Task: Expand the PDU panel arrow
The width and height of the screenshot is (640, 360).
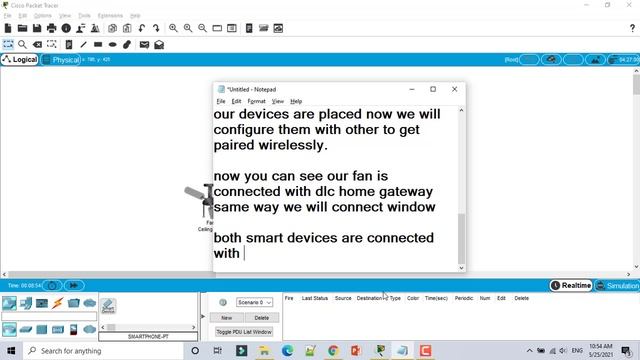Action: (x=203, y=316)
